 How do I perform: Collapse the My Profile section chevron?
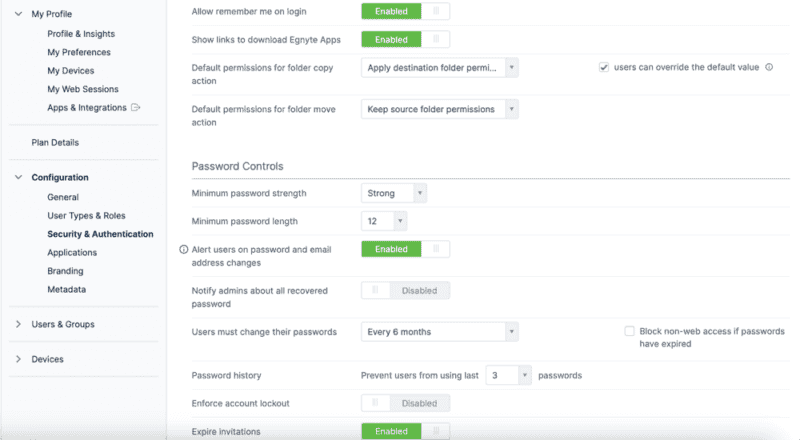click(x=18, y=15)
